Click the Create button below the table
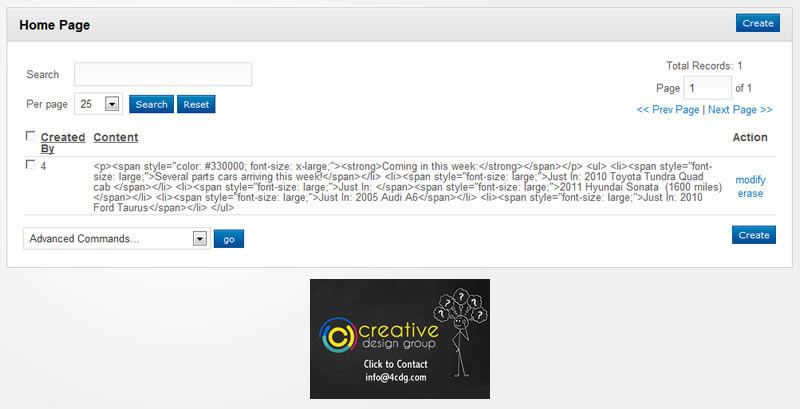 [x=753, y=235]
